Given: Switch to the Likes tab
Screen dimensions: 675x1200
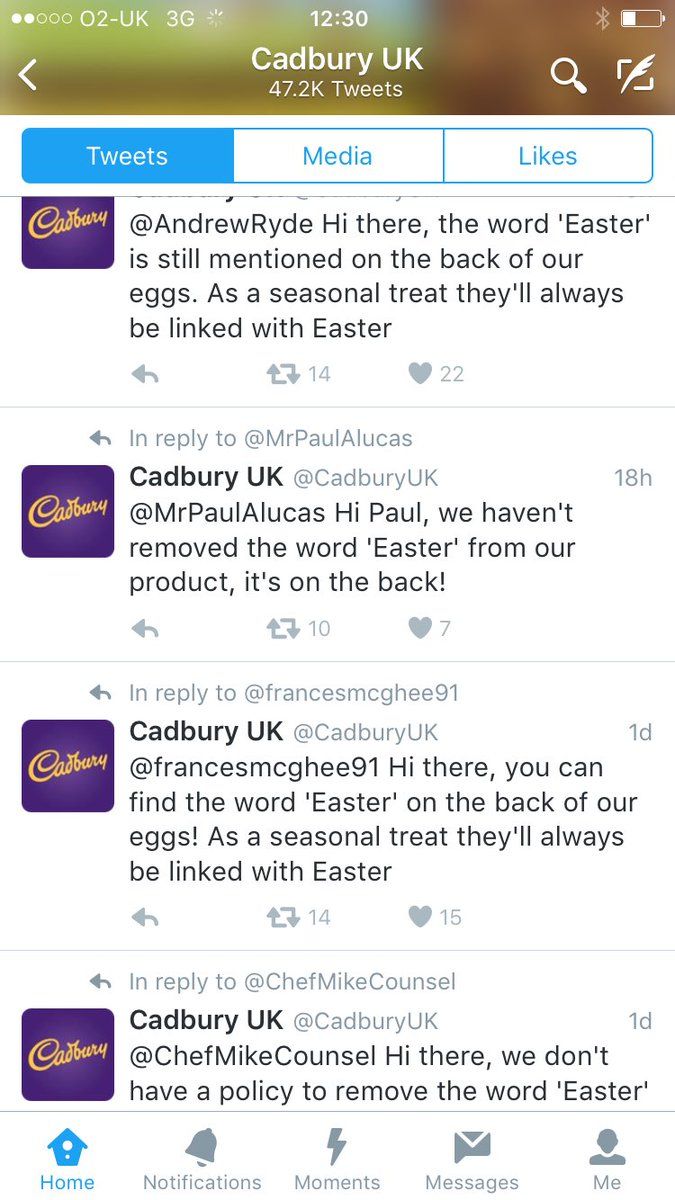Looking at the screenshot, I should tap(547, 156).
